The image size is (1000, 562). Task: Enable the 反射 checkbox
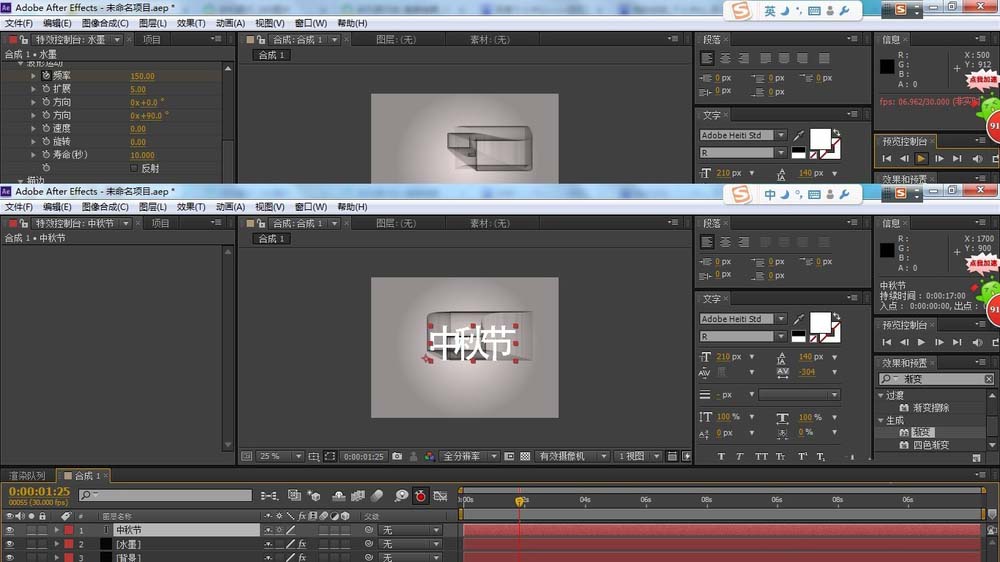[134, 168]
